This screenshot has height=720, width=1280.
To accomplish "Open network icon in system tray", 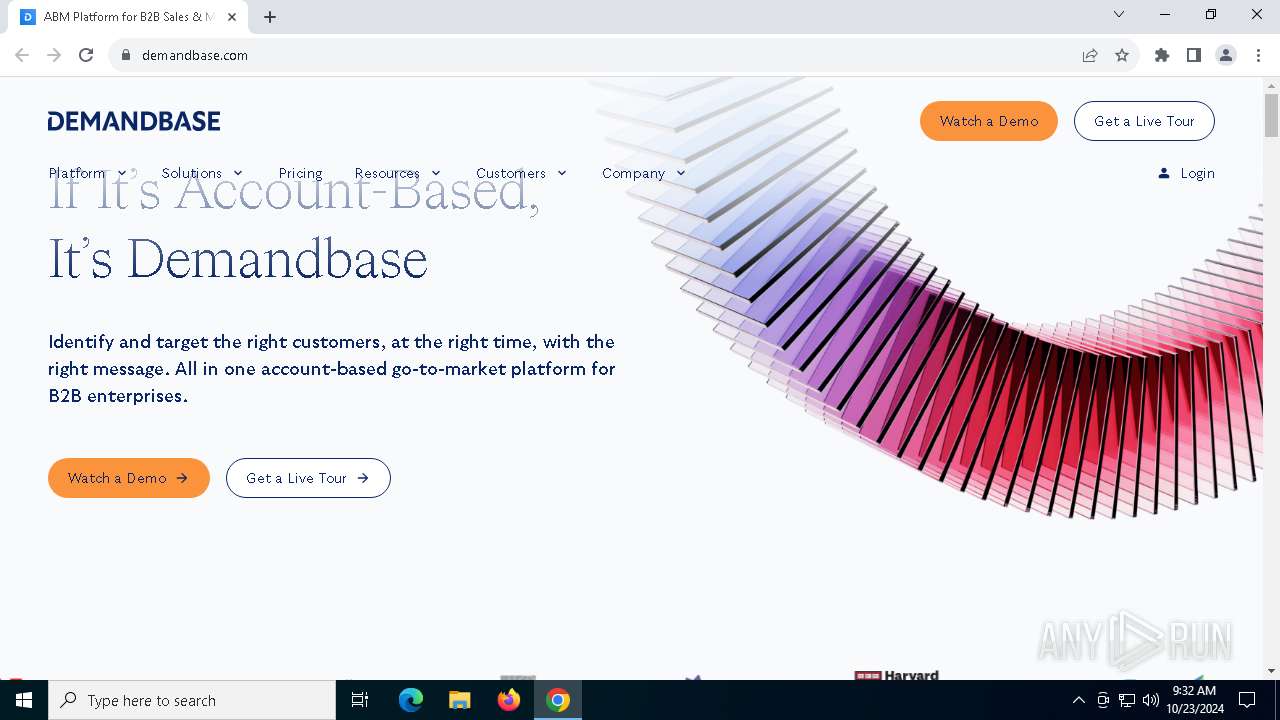I will [1127, 700].
